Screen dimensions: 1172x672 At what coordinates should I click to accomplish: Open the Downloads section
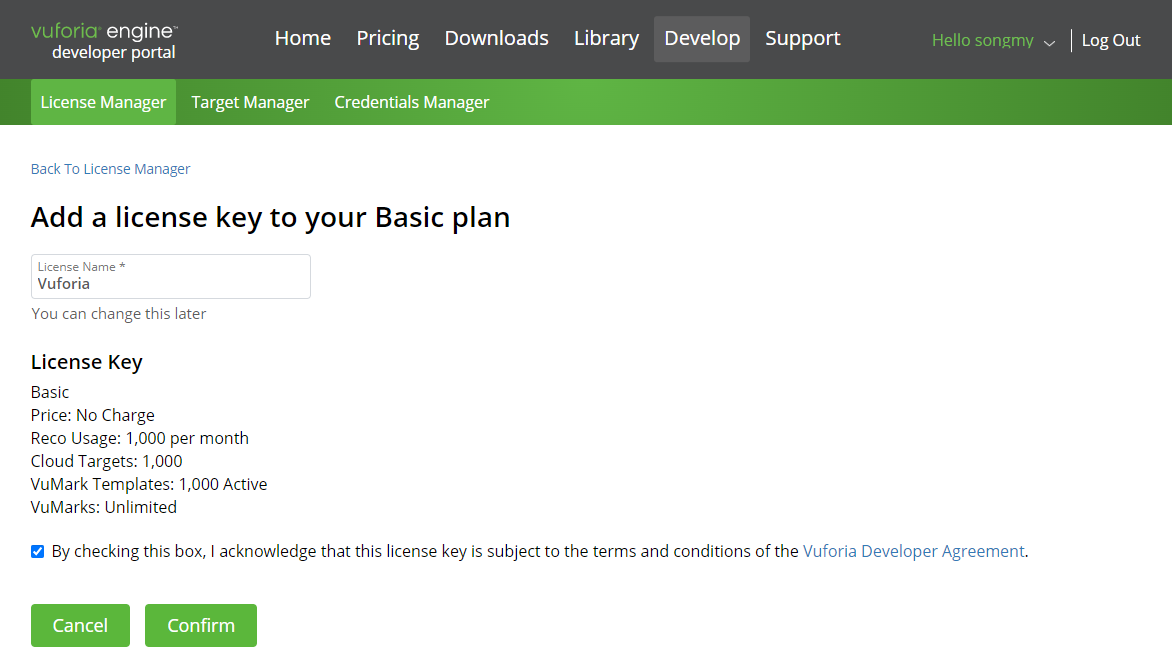496,38
